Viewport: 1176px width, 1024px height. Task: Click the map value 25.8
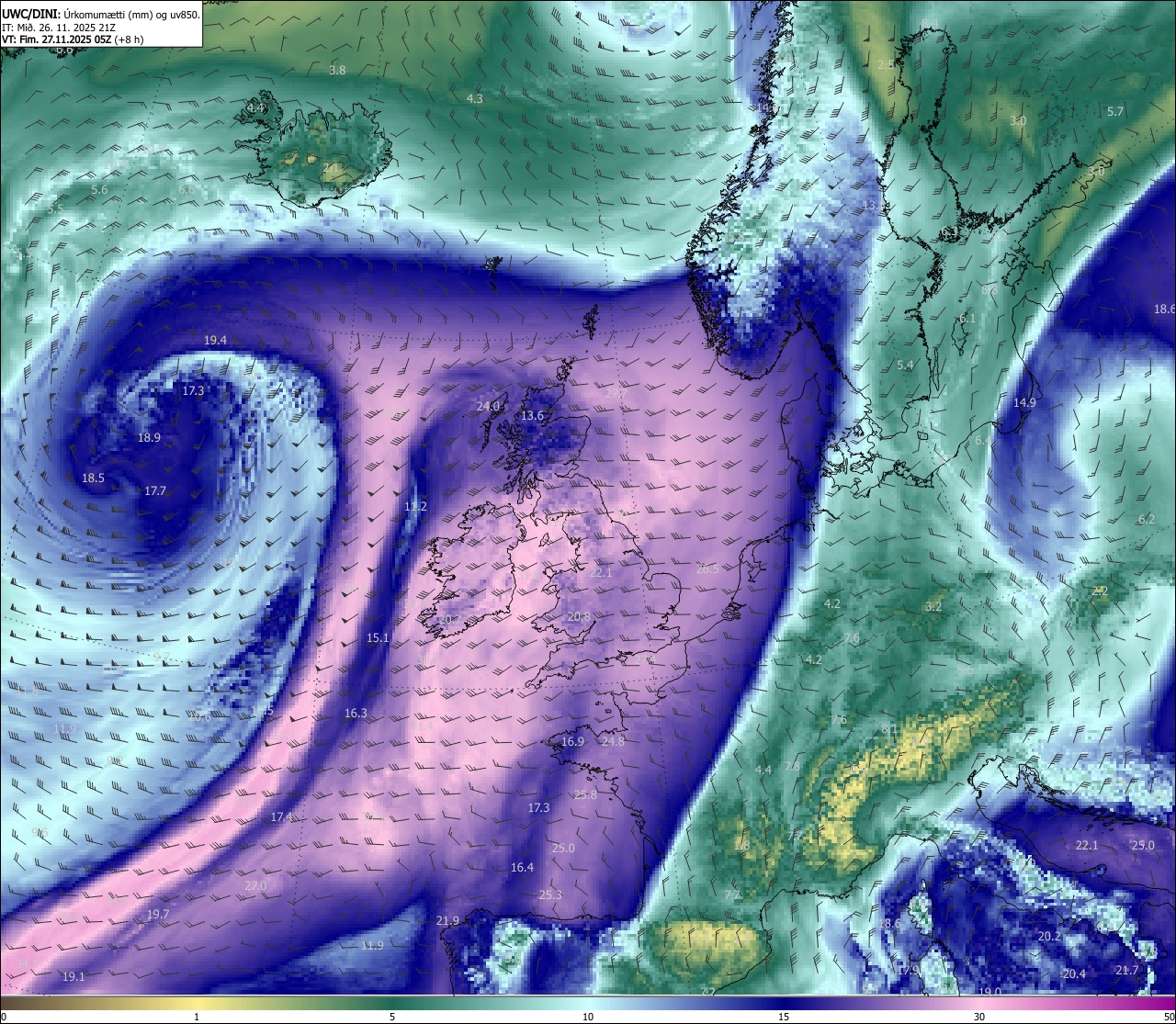(x=585, y=794)
